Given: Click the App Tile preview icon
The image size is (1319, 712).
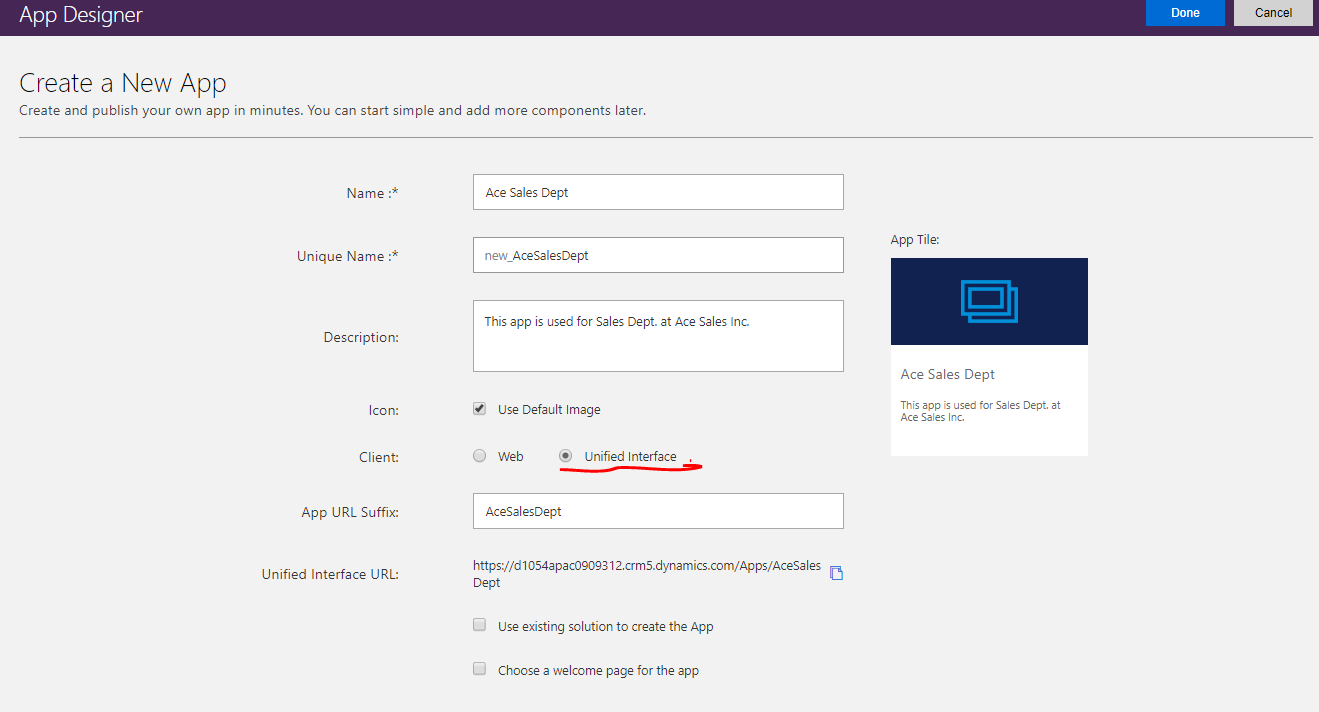Looking at the screenshot, I should pos(989,301).
